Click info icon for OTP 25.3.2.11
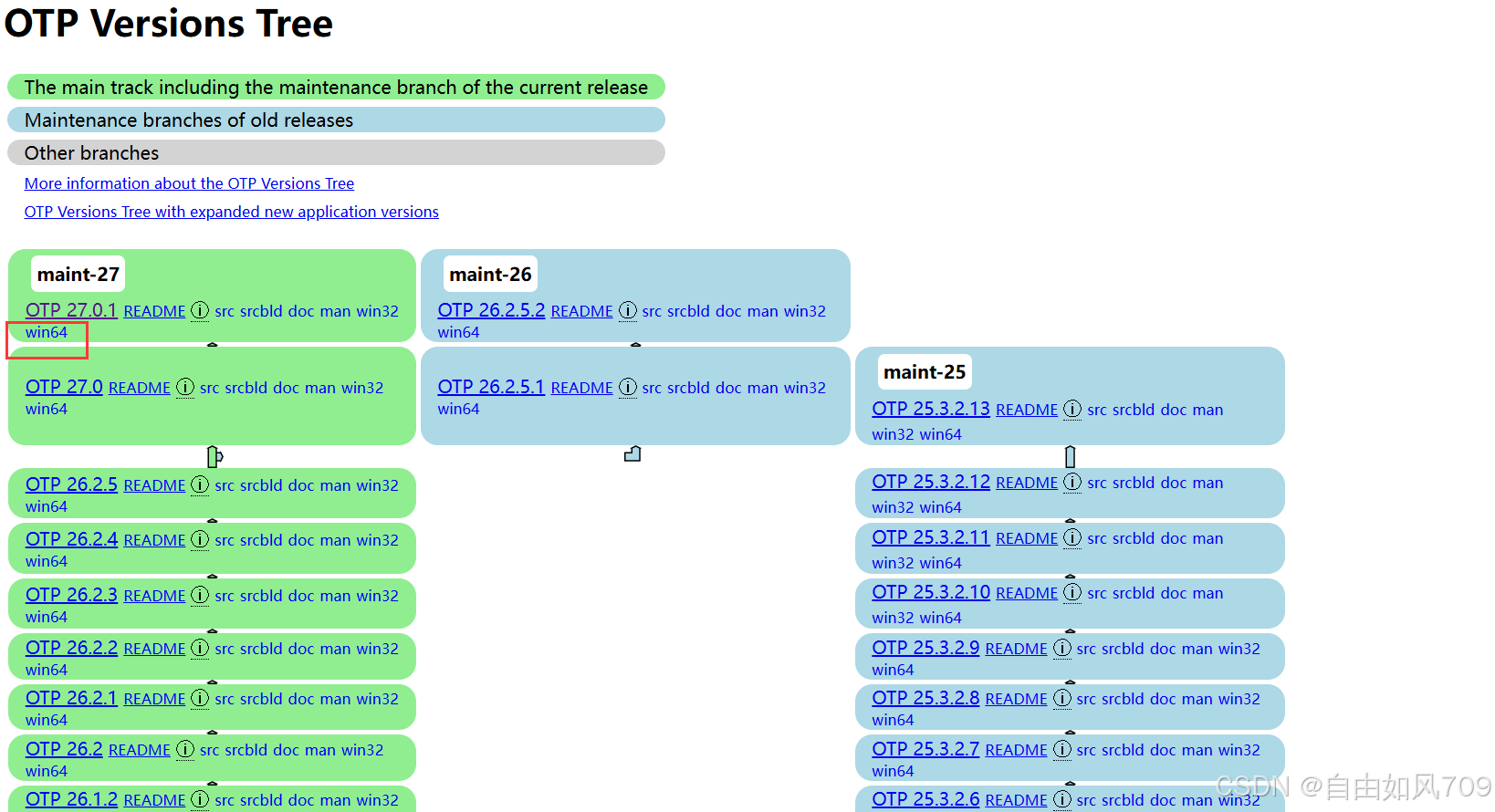1495x812 pixels. point(1072,538)
